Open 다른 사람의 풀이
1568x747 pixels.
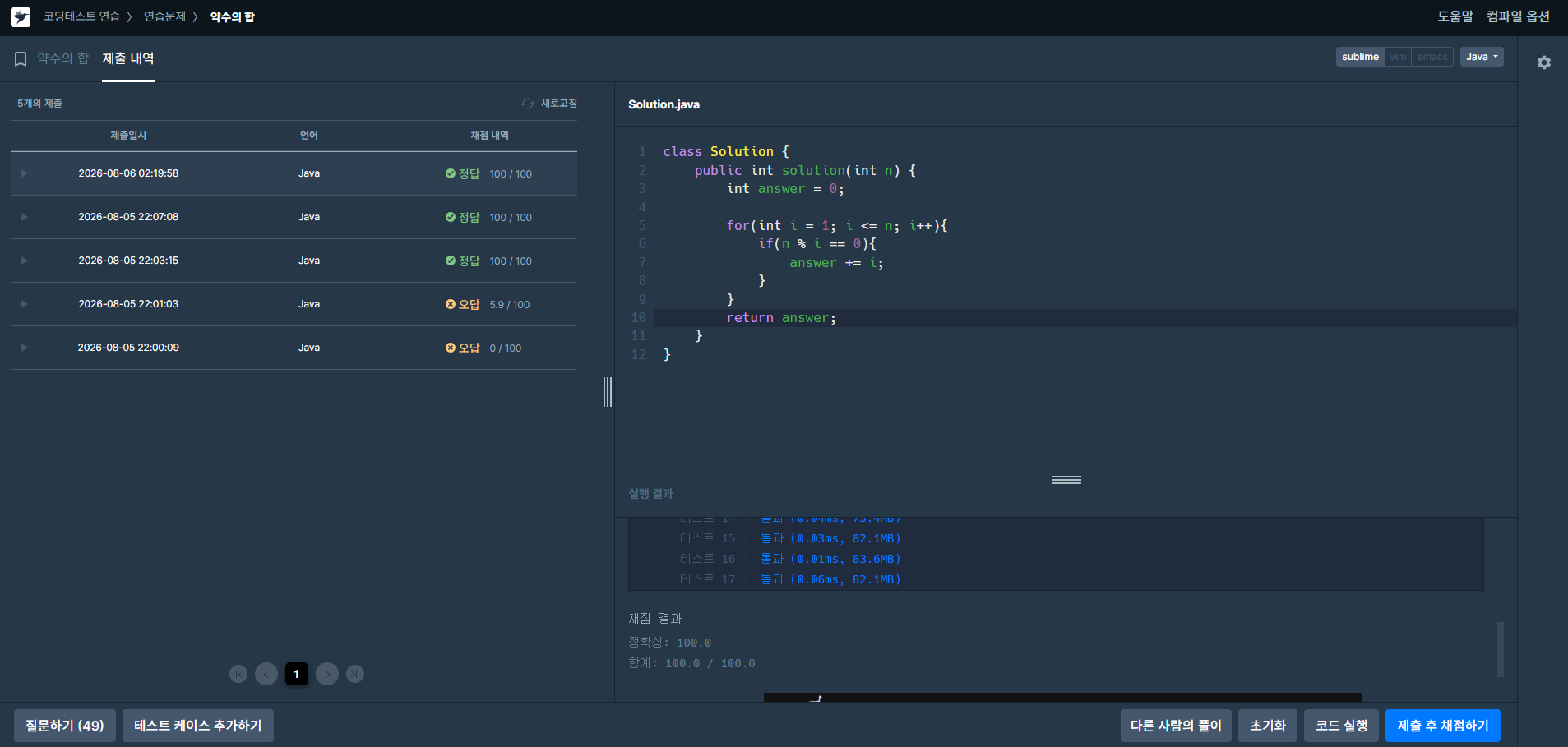[x=1176, y=726]
